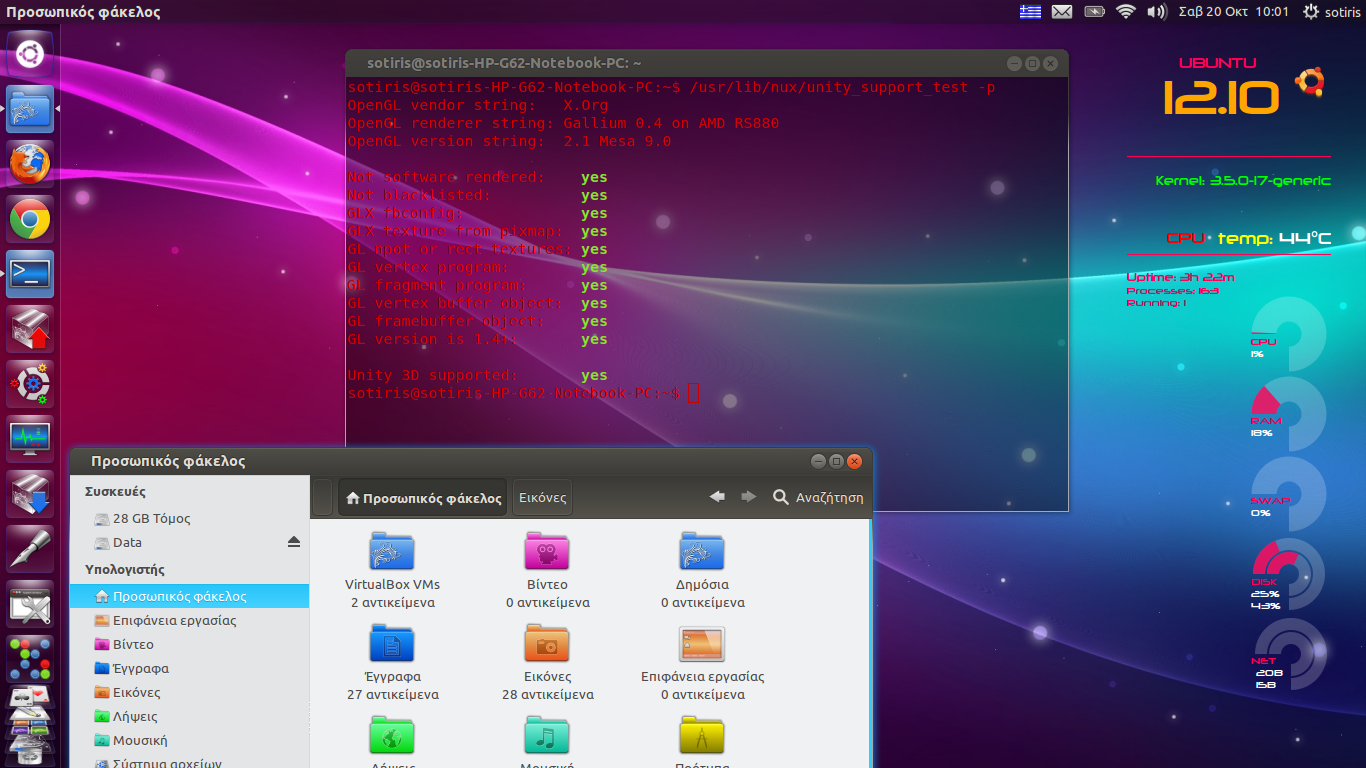
Task: Click the terminal prompt cursor line
Action: click(524, 393)
